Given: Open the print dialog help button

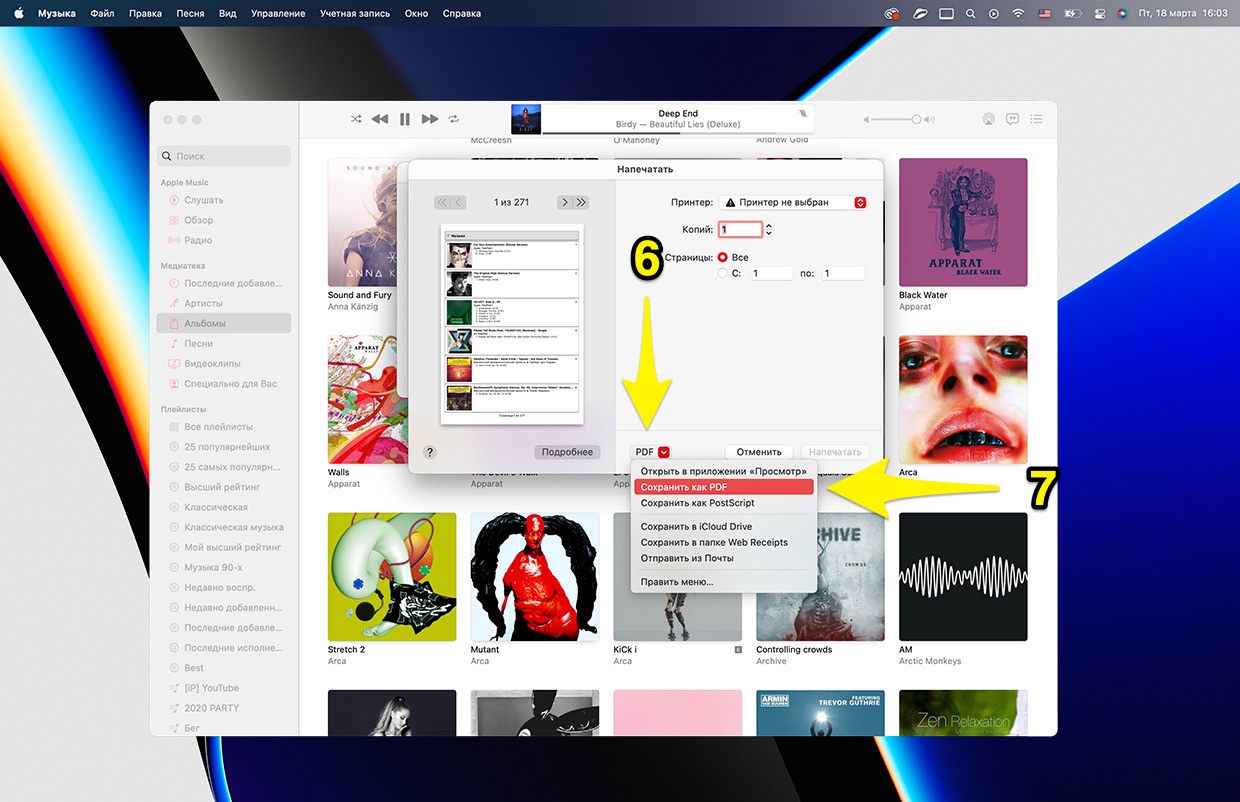Looking at the screenshot, I should click(430, 452).
